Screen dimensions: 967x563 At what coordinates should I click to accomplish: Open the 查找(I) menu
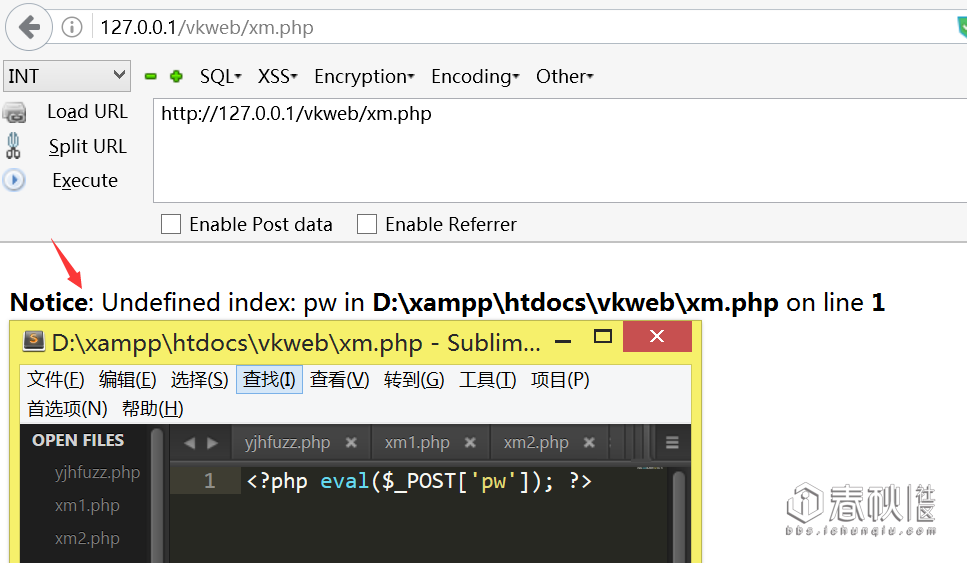click(x=270, y=380)
